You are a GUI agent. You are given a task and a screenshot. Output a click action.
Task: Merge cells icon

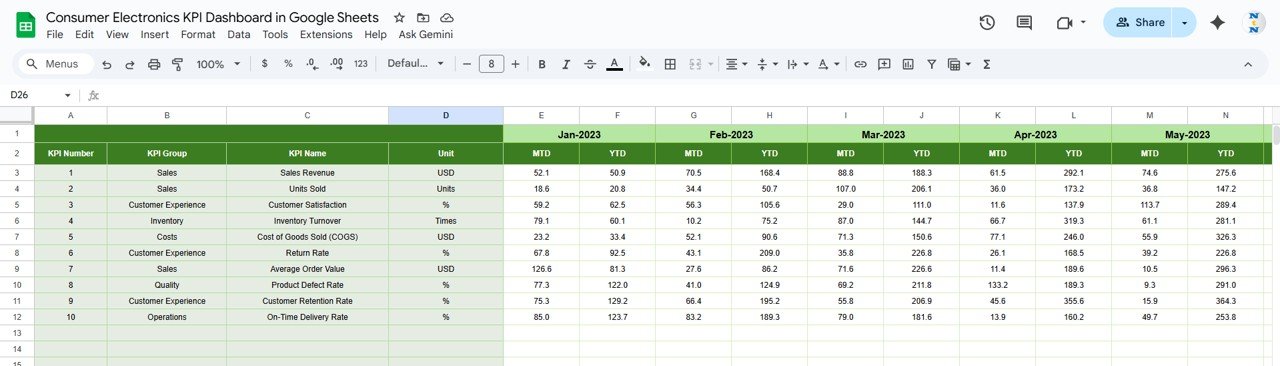tap(694, 64)
